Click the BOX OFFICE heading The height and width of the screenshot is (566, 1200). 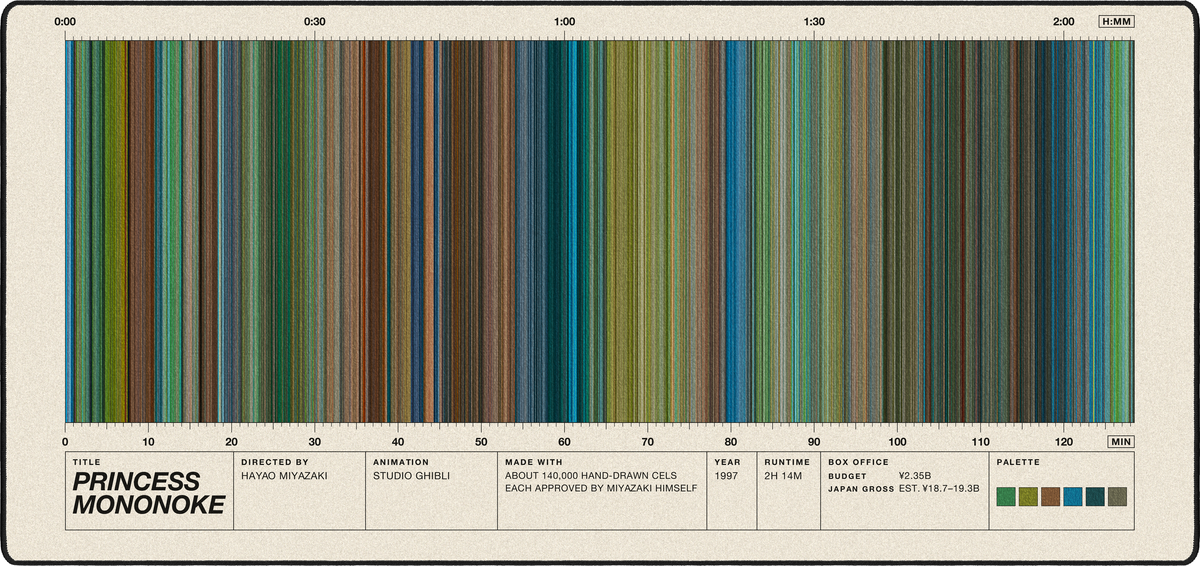pyautogui.click(x=858, y=463)
